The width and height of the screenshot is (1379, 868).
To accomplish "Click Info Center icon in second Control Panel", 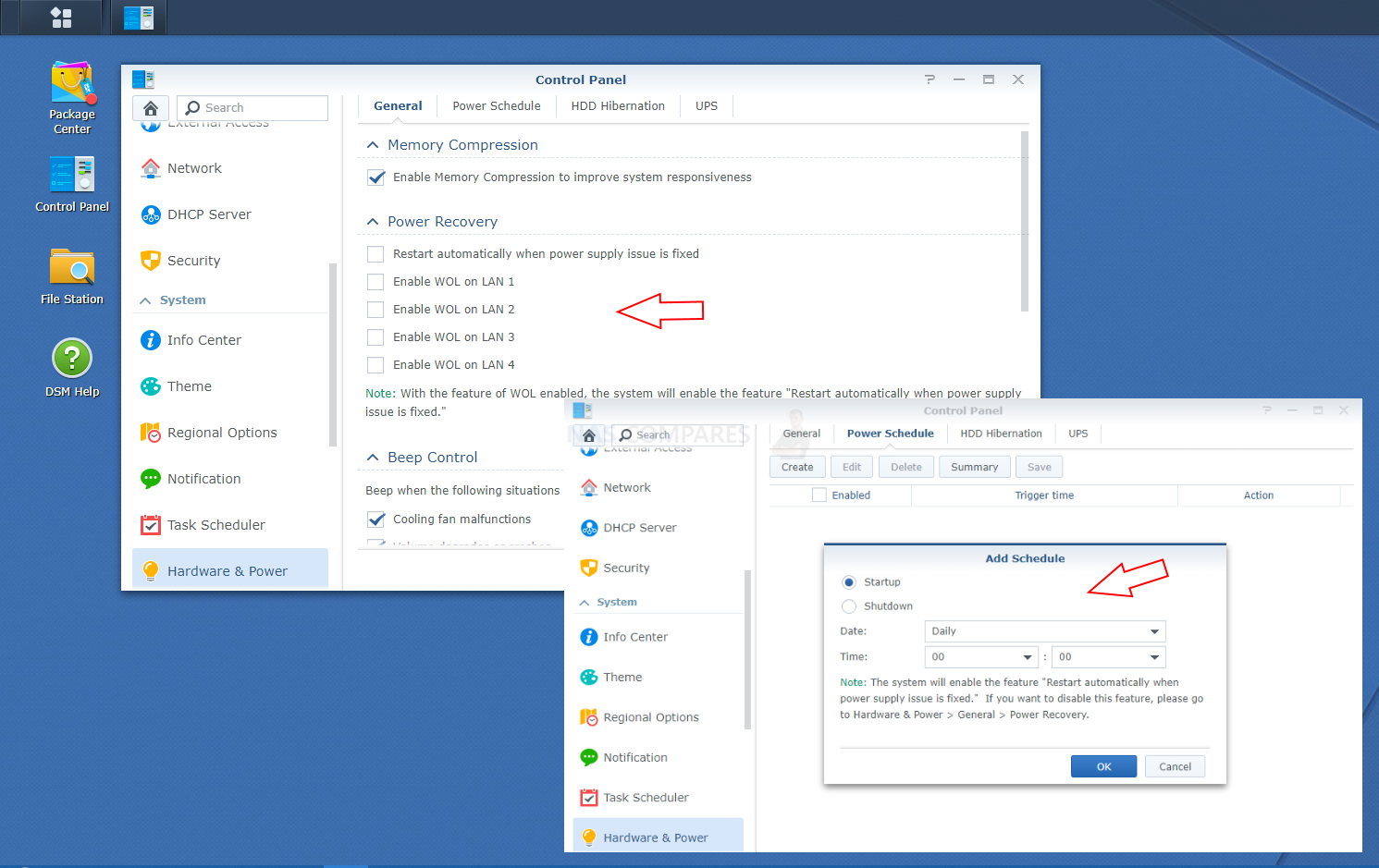I will pyautogui.click(x=589, y=637).
